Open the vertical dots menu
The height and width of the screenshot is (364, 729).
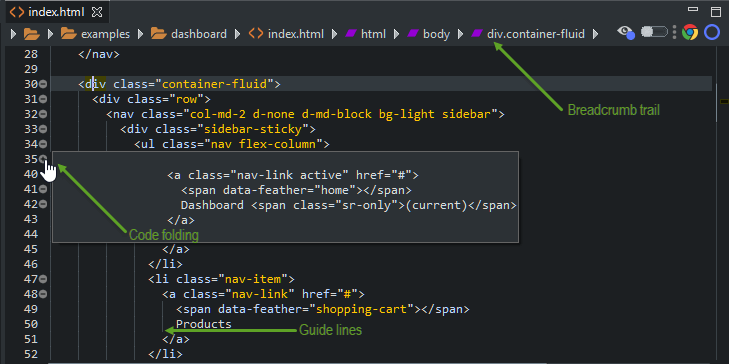(x=674, y=33)
